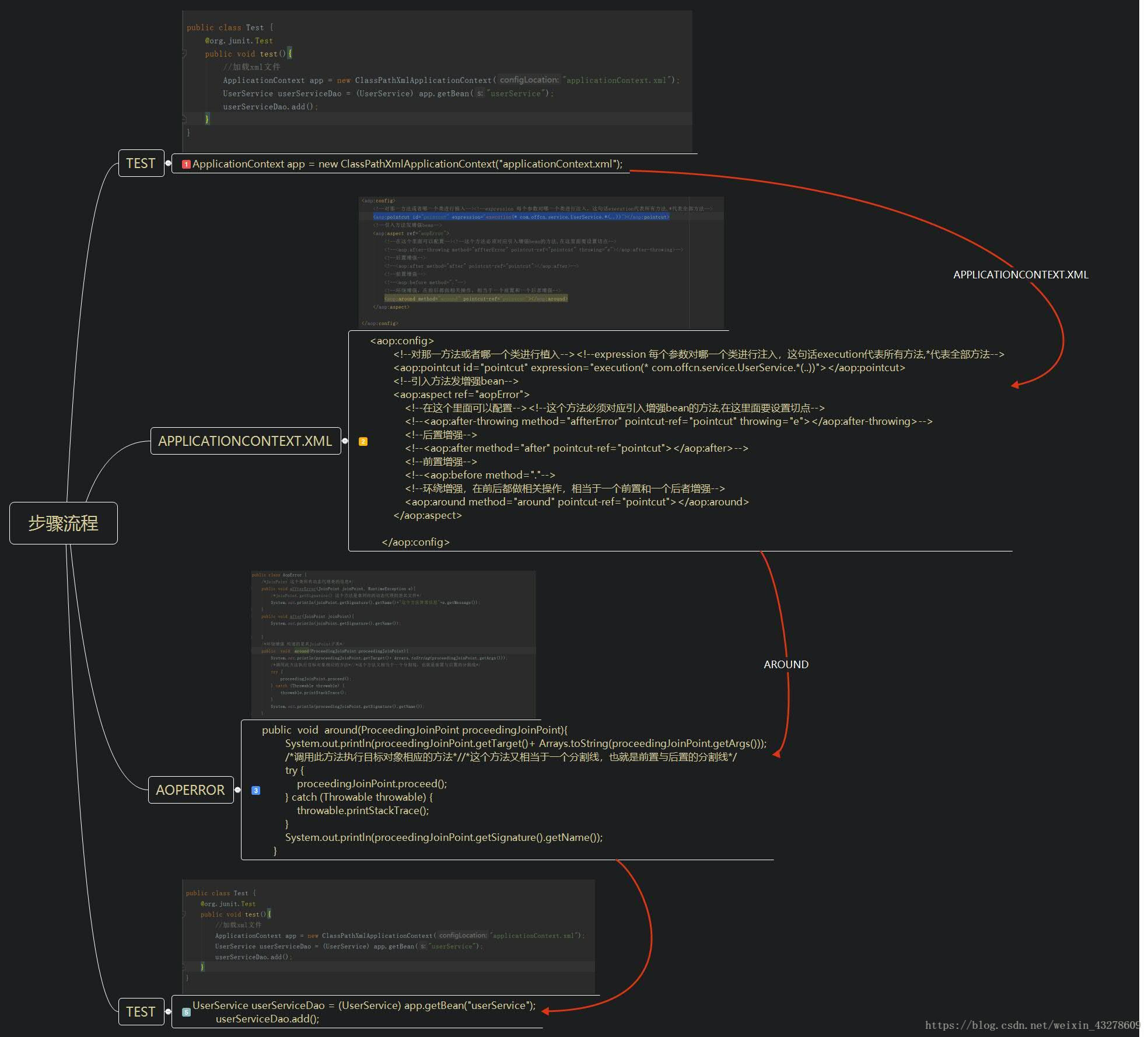
Task: Click the teal priority 5 marker icon
Action: click(x=186, y=1012)
